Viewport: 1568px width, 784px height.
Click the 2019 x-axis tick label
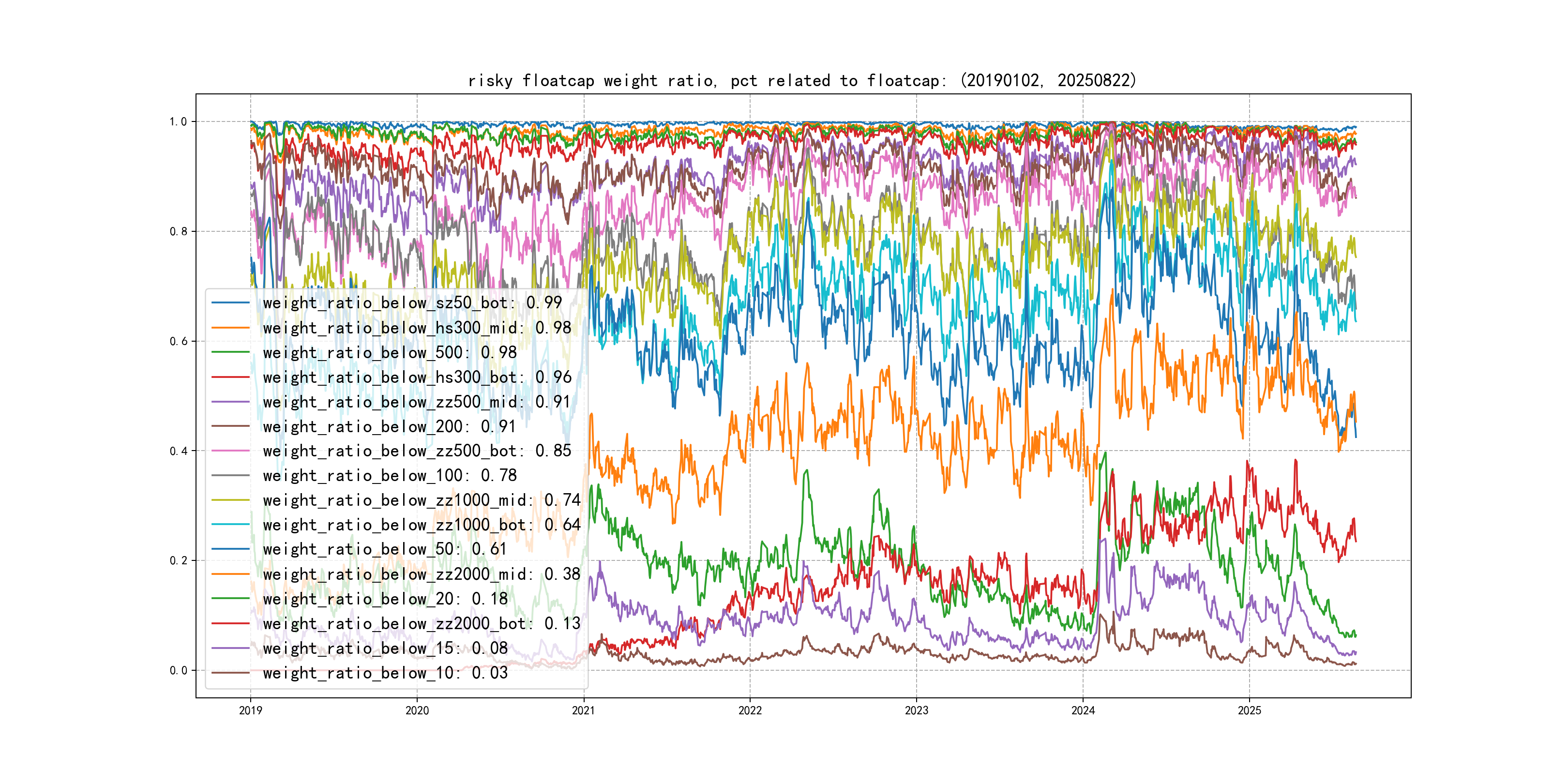tap(250, 710)
